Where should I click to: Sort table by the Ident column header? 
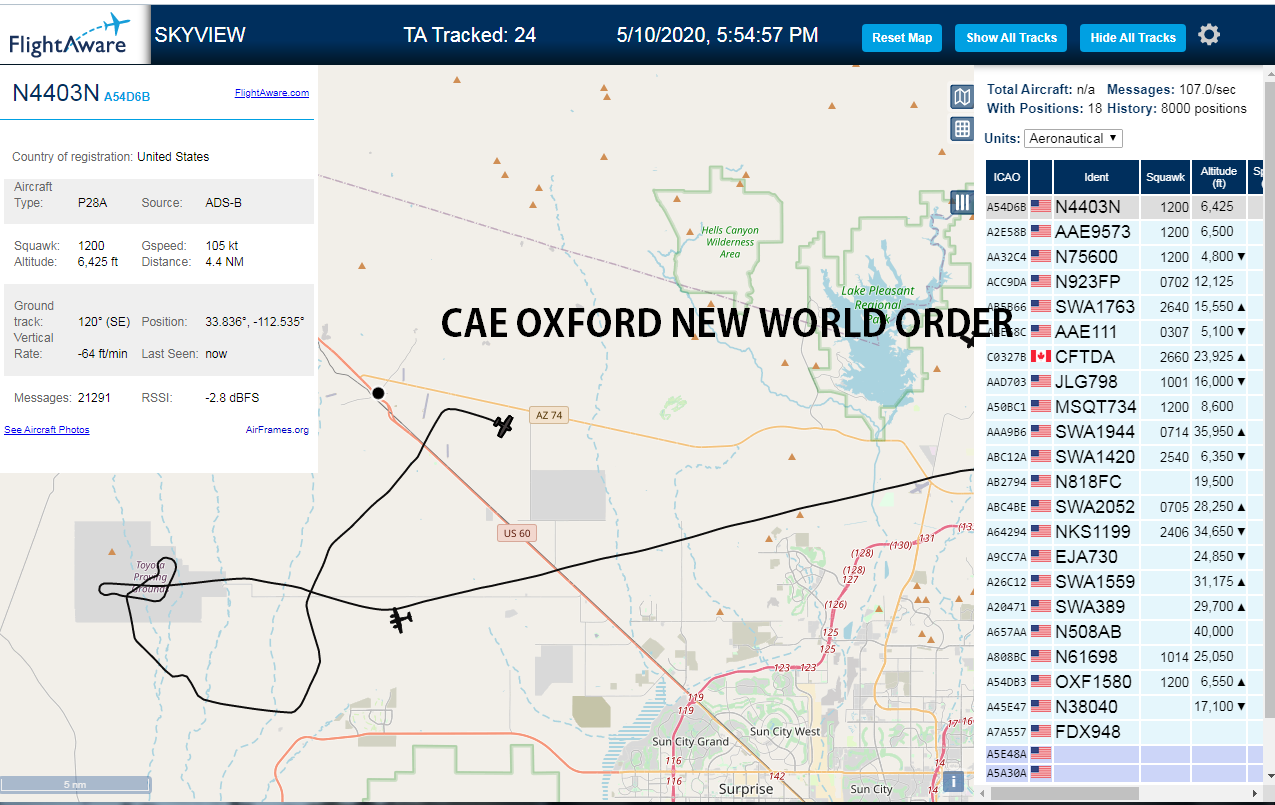pyautogui.click(x=1096, y=177)
